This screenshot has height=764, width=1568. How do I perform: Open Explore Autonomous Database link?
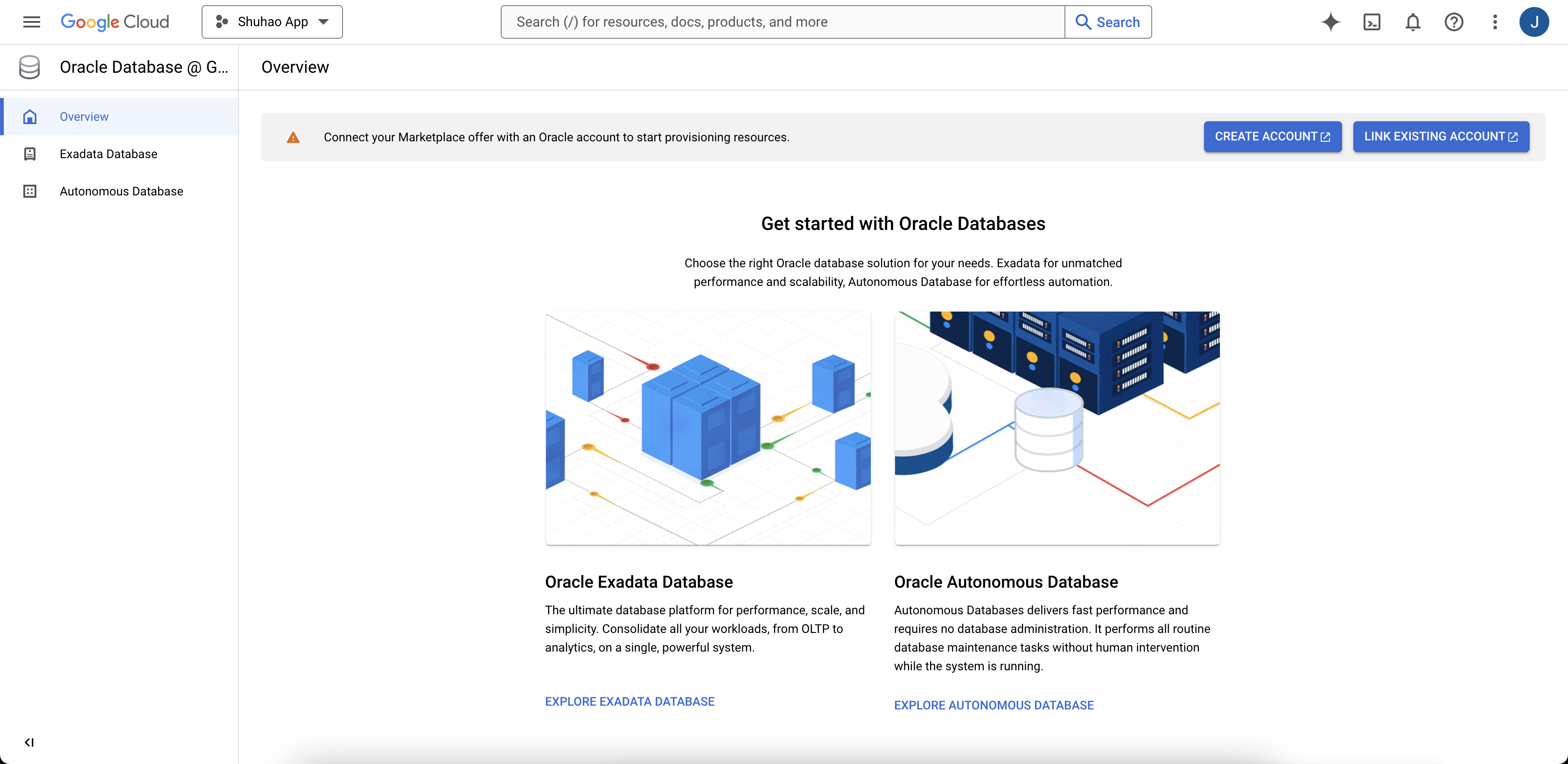pyautogui.click(x=994, y=705)
